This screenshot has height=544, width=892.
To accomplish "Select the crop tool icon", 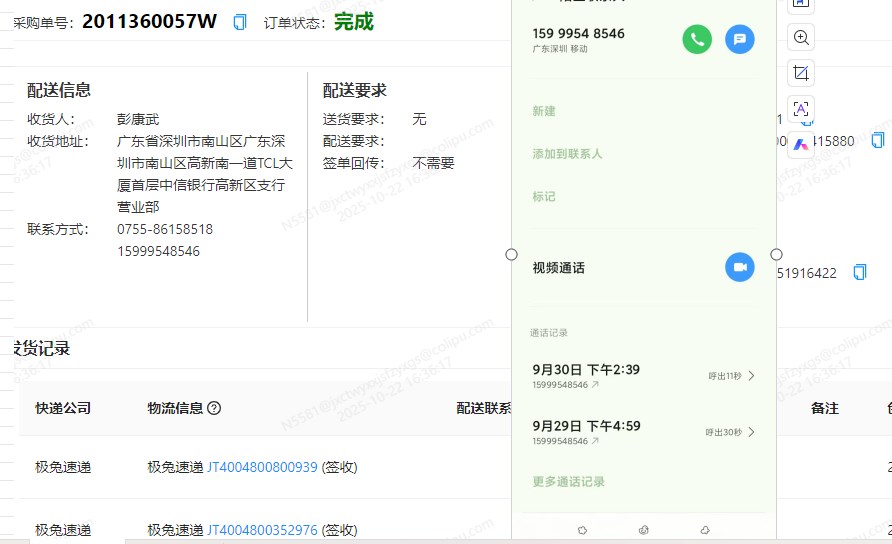I will coord(801,73).
